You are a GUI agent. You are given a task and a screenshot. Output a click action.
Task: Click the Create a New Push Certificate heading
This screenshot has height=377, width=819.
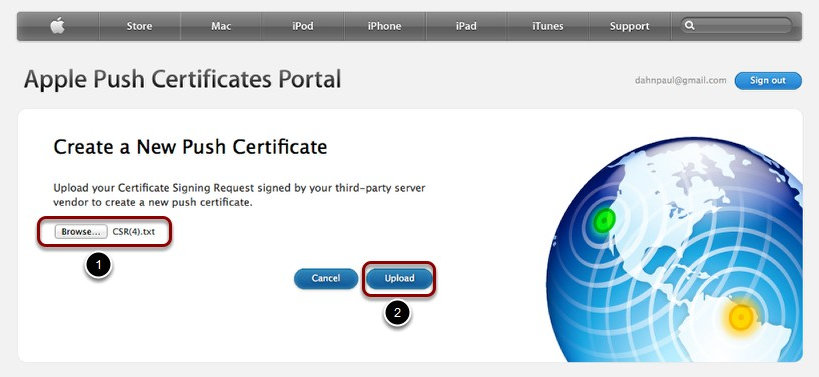click(190, 147)
